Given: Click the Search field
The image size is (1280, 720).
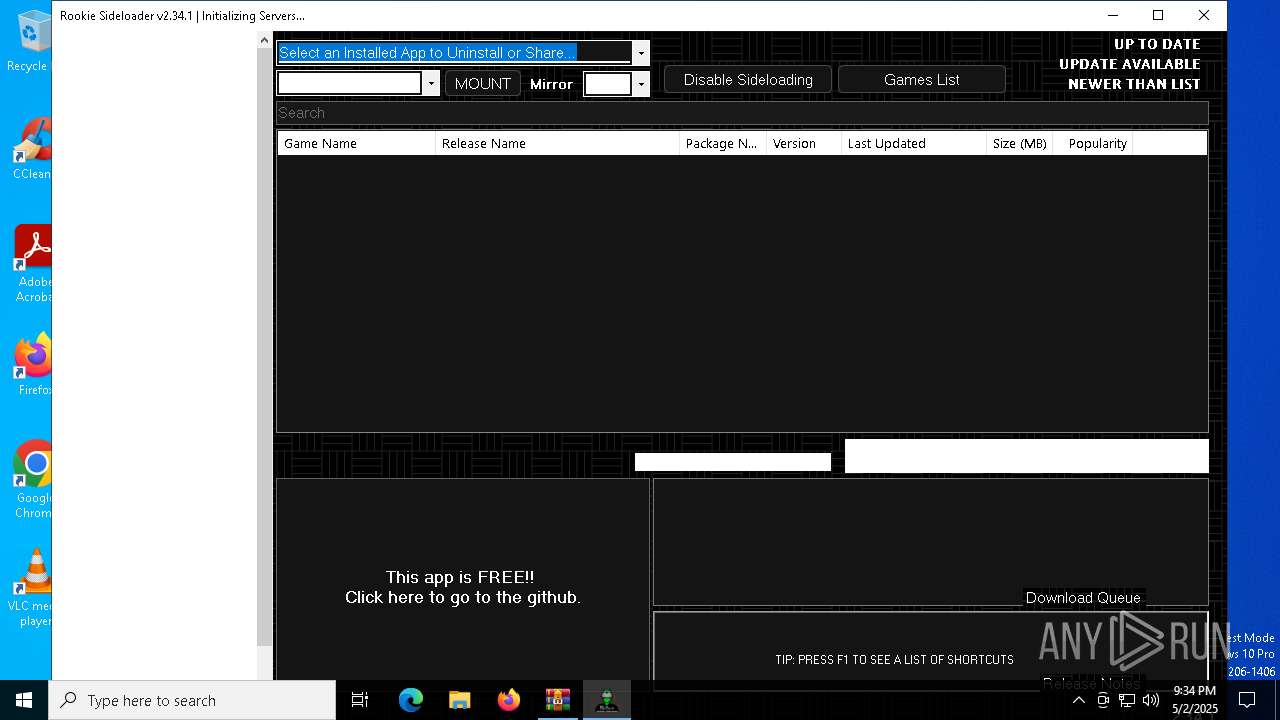Looking at the screenshot, I should 742,113.
